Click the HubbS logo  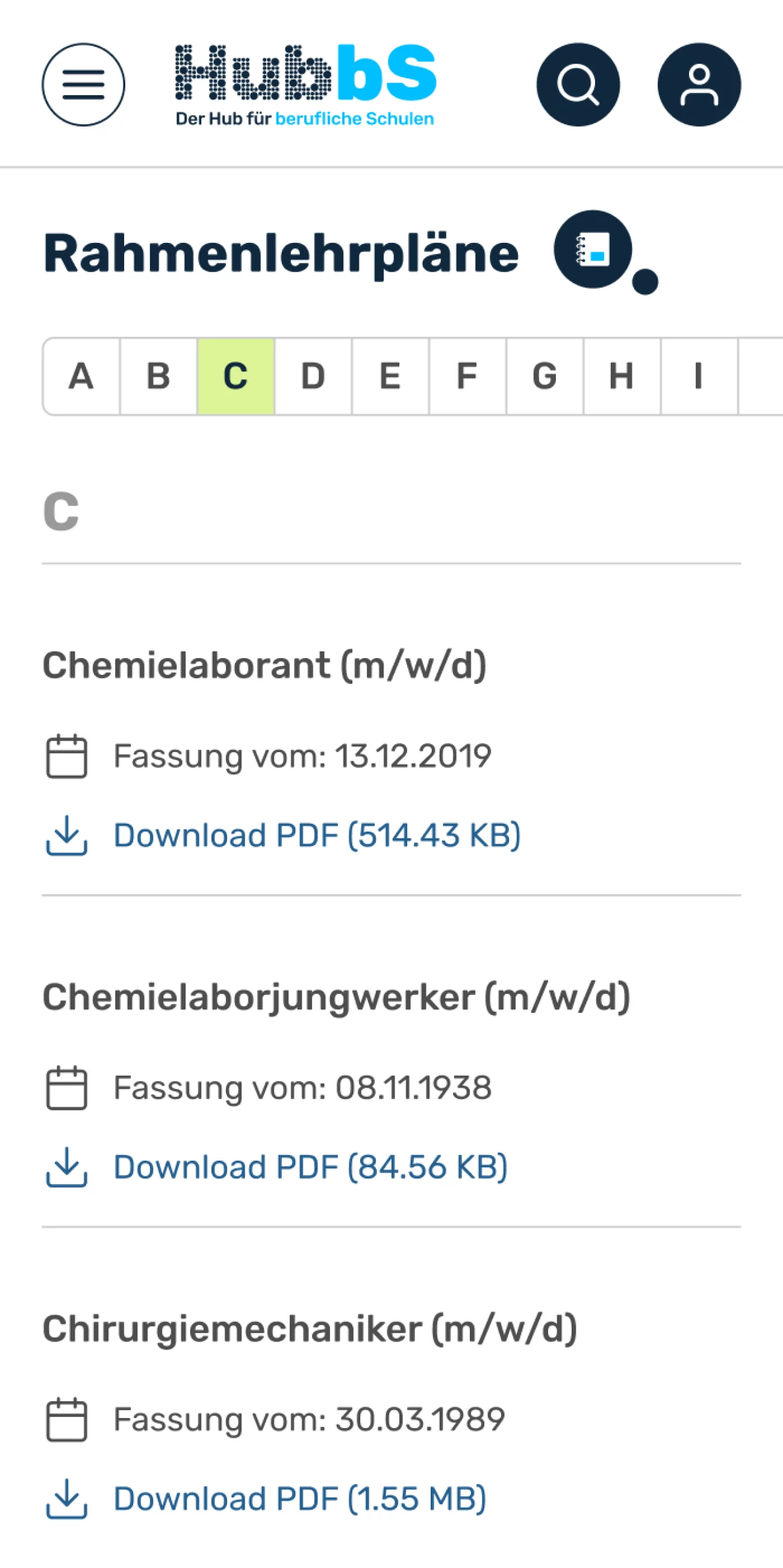tap(305, 85)
